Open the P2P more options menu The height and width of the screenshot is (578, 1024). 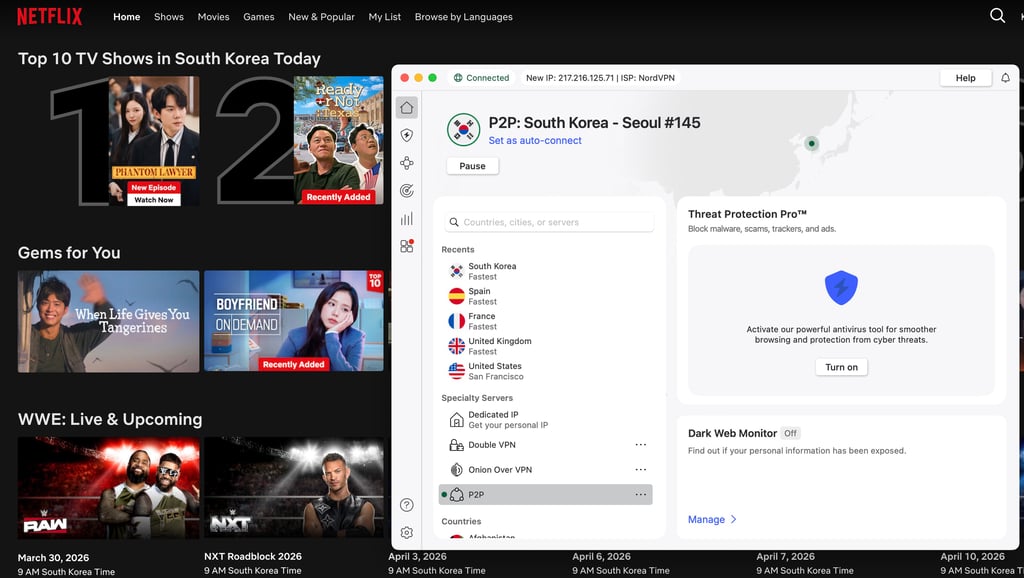coord(641,494)
